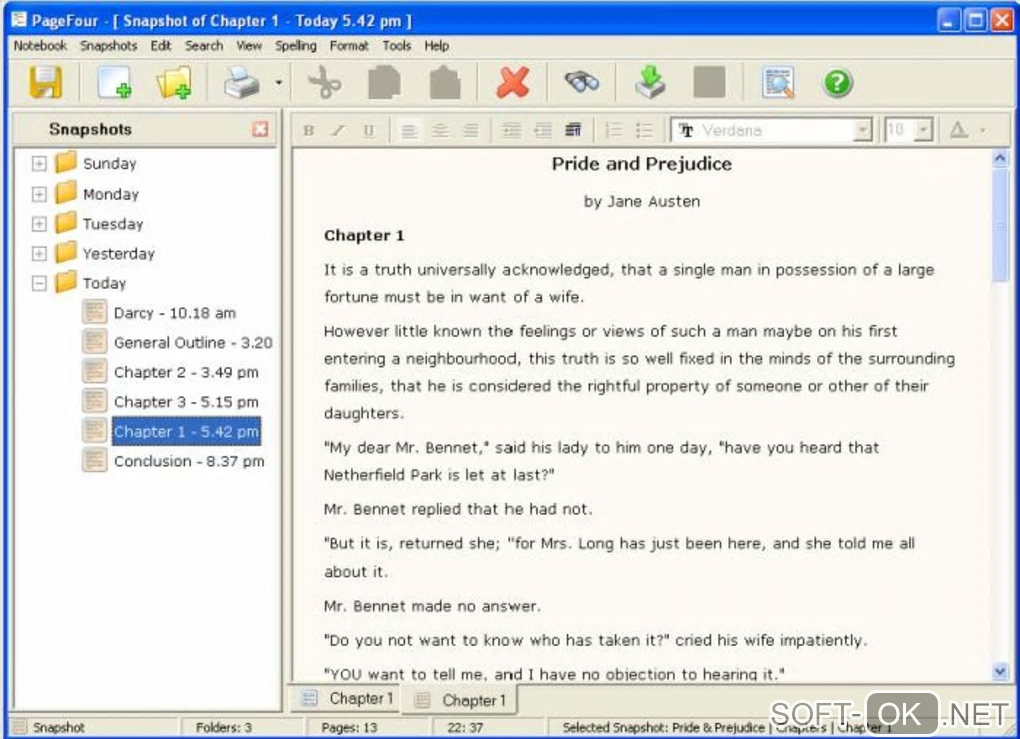Click the print preview magnifier icon
1020x739 pixels.
(x=778, y=83)
